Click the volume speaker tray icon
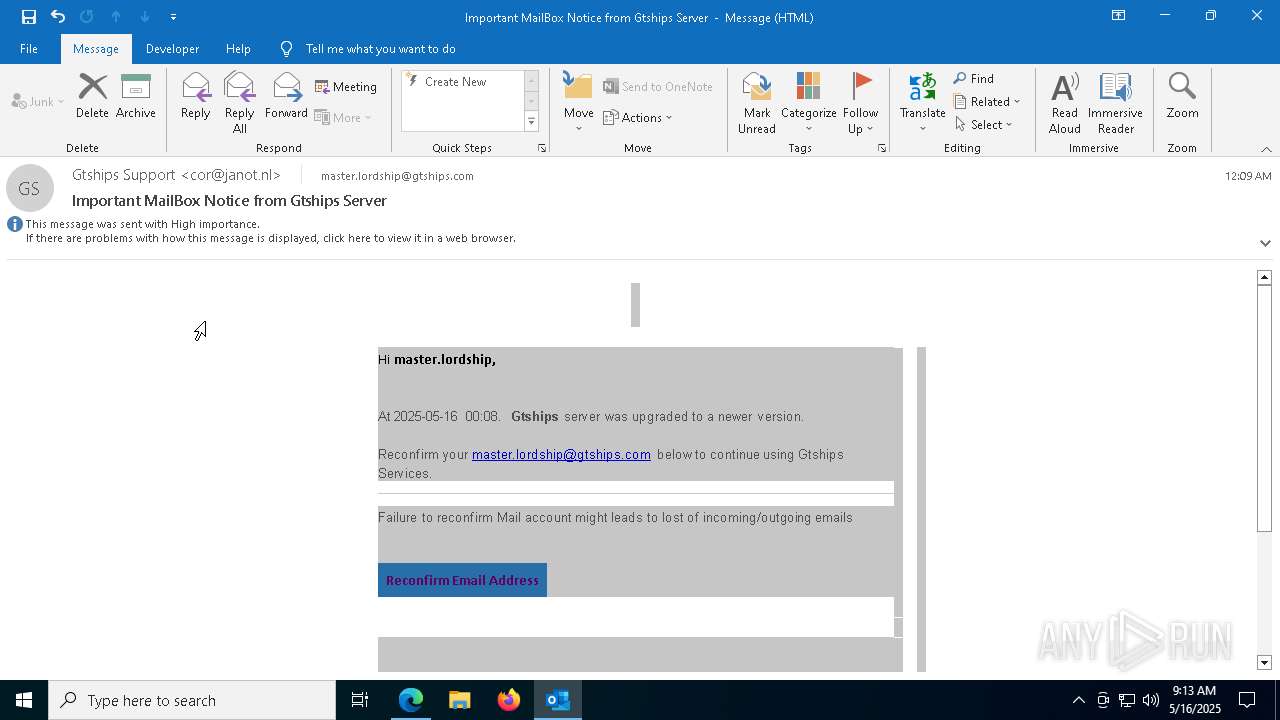 pyautogui.click(x=1151, y=700)
